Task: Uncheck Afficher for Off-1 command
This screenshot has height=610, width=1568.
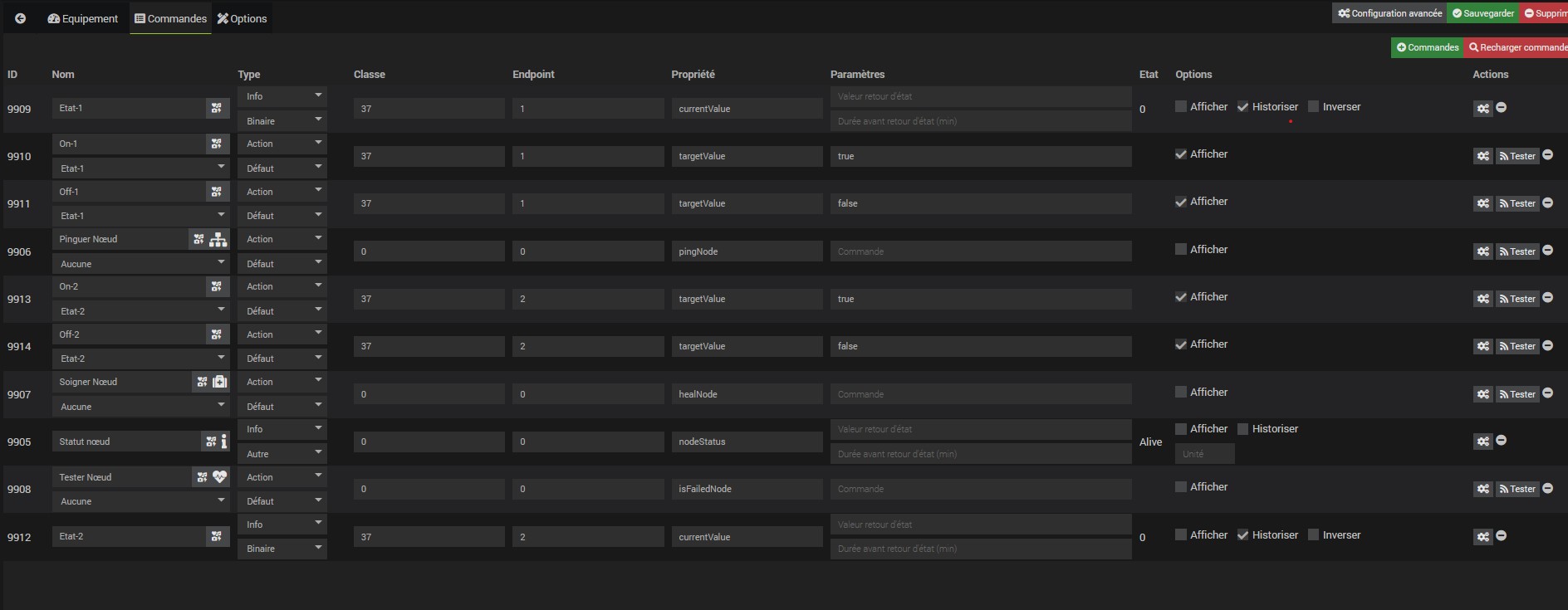Action: tap(1181, 201)
